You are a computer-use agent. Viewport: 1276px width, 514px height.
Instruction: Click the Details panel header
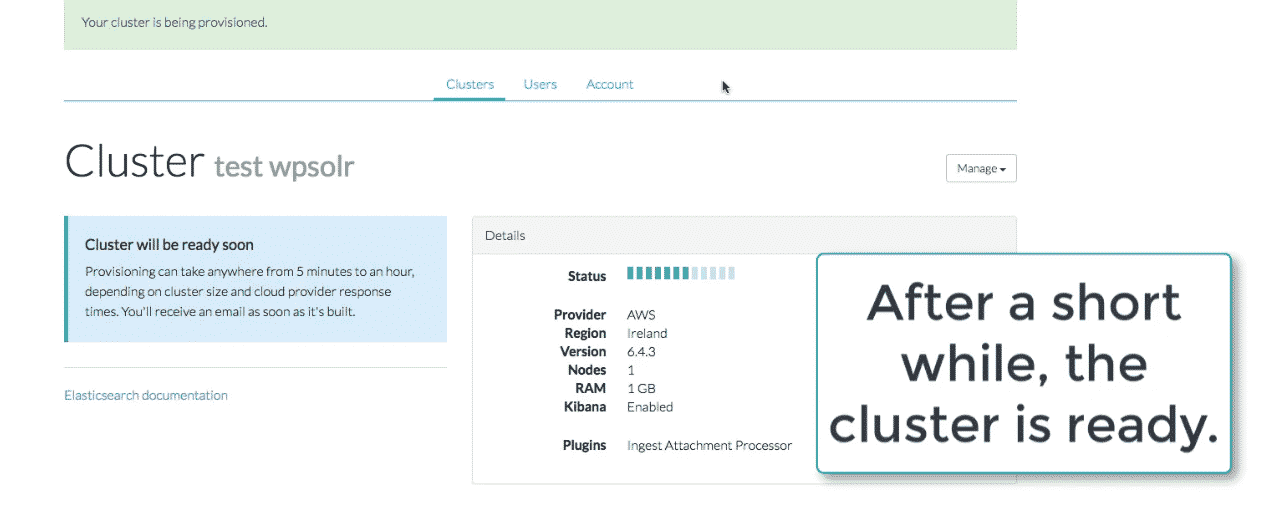click(744, 236)
